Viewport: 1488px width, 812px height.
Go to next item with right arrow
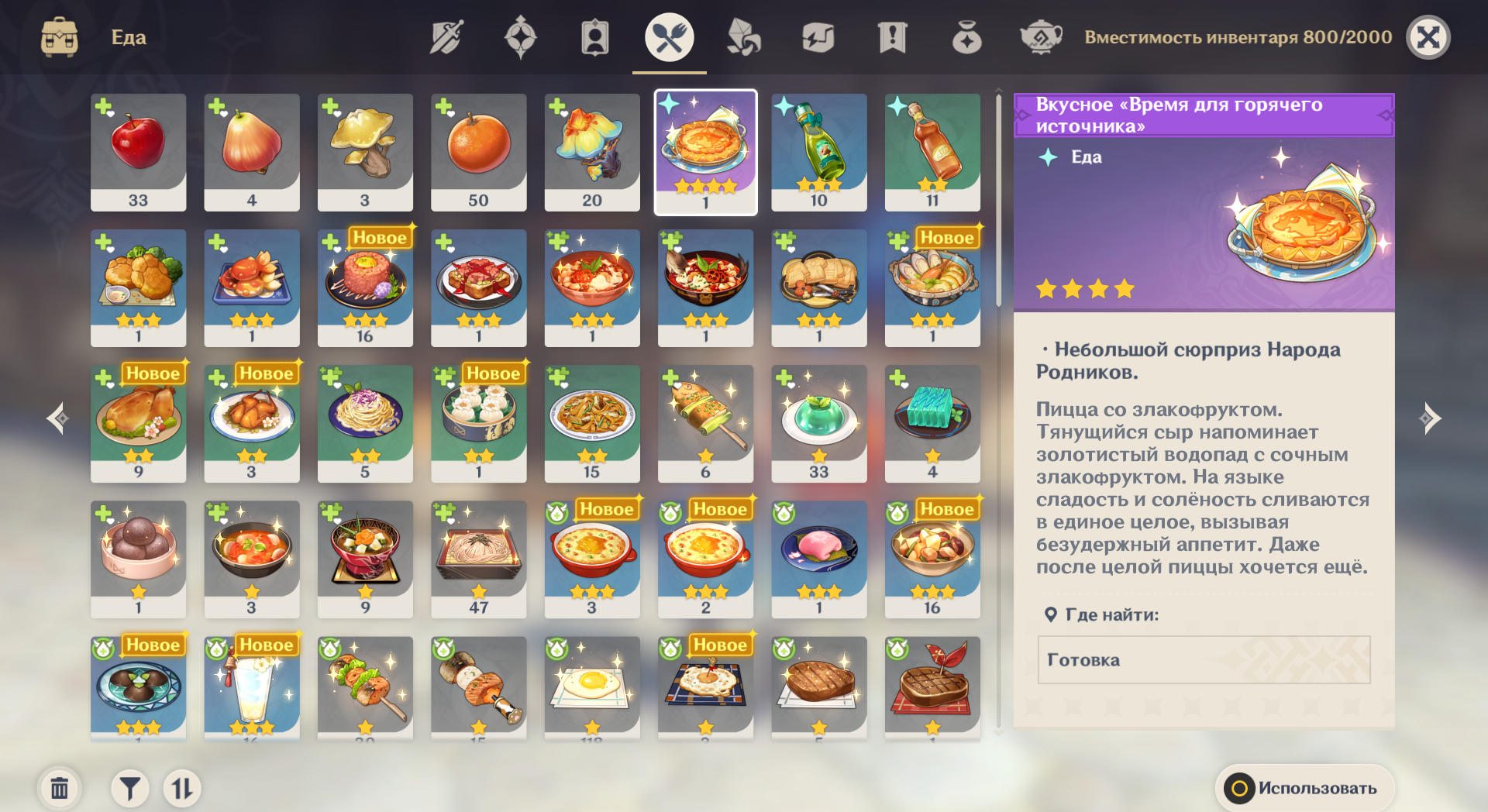1430,418
